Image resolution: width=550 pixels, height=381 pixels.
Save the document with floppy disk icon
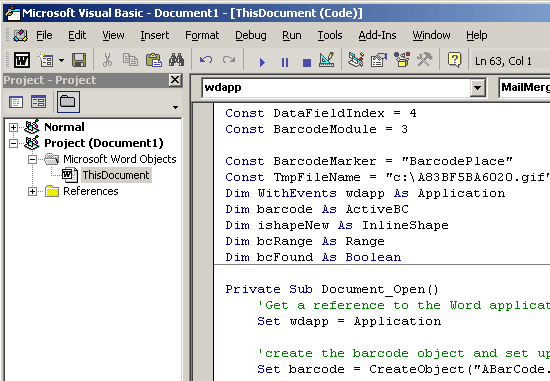click(79, 60)
